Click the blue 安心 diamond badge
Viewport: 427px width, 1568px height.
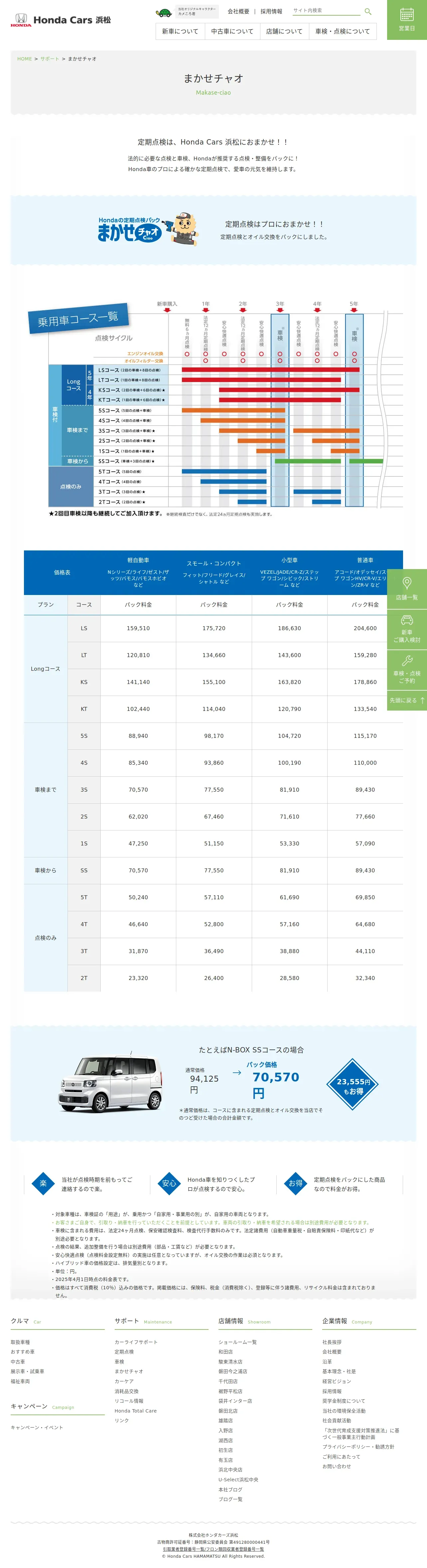pos(169,1184)
